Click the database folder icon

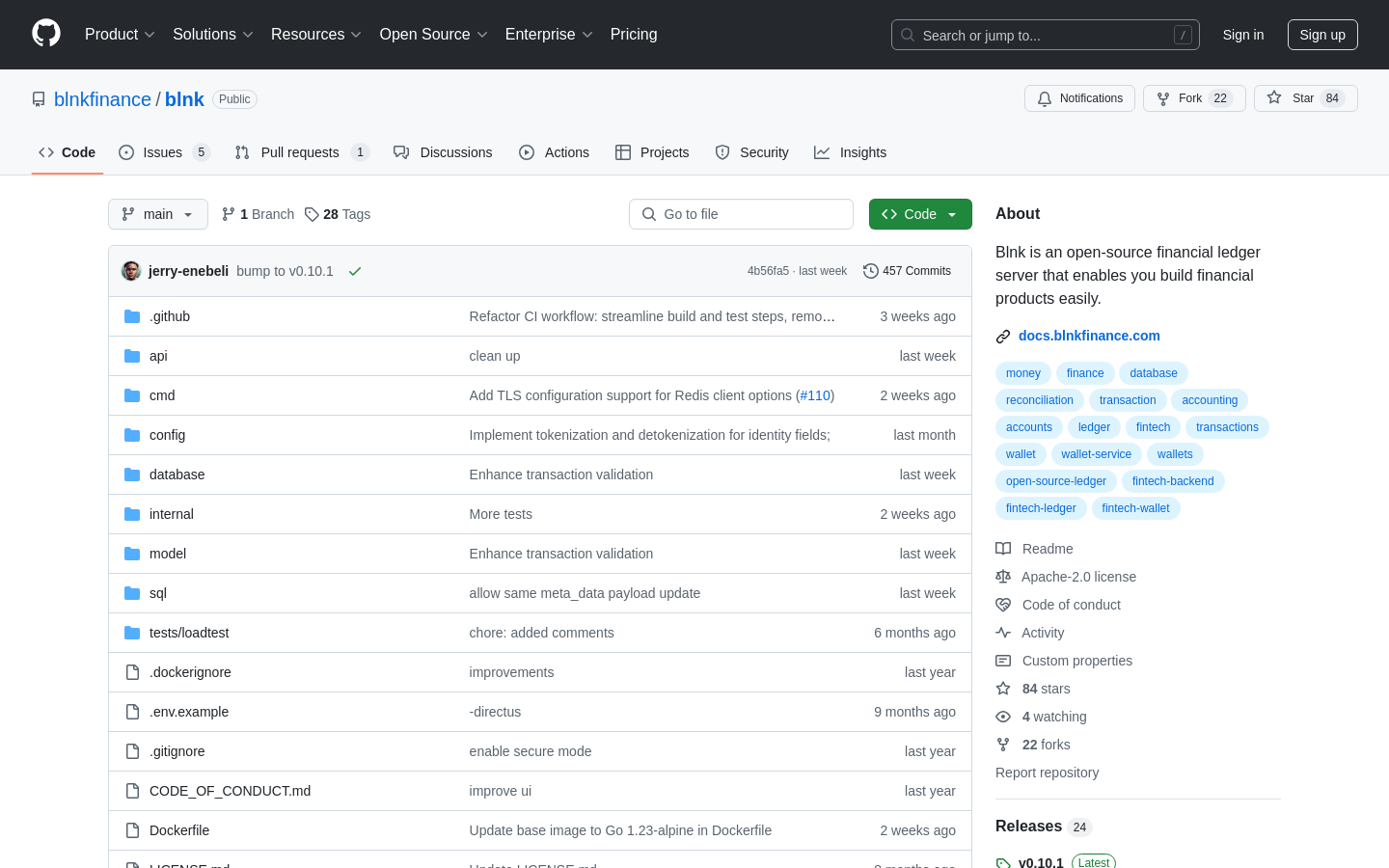point(132,475)
